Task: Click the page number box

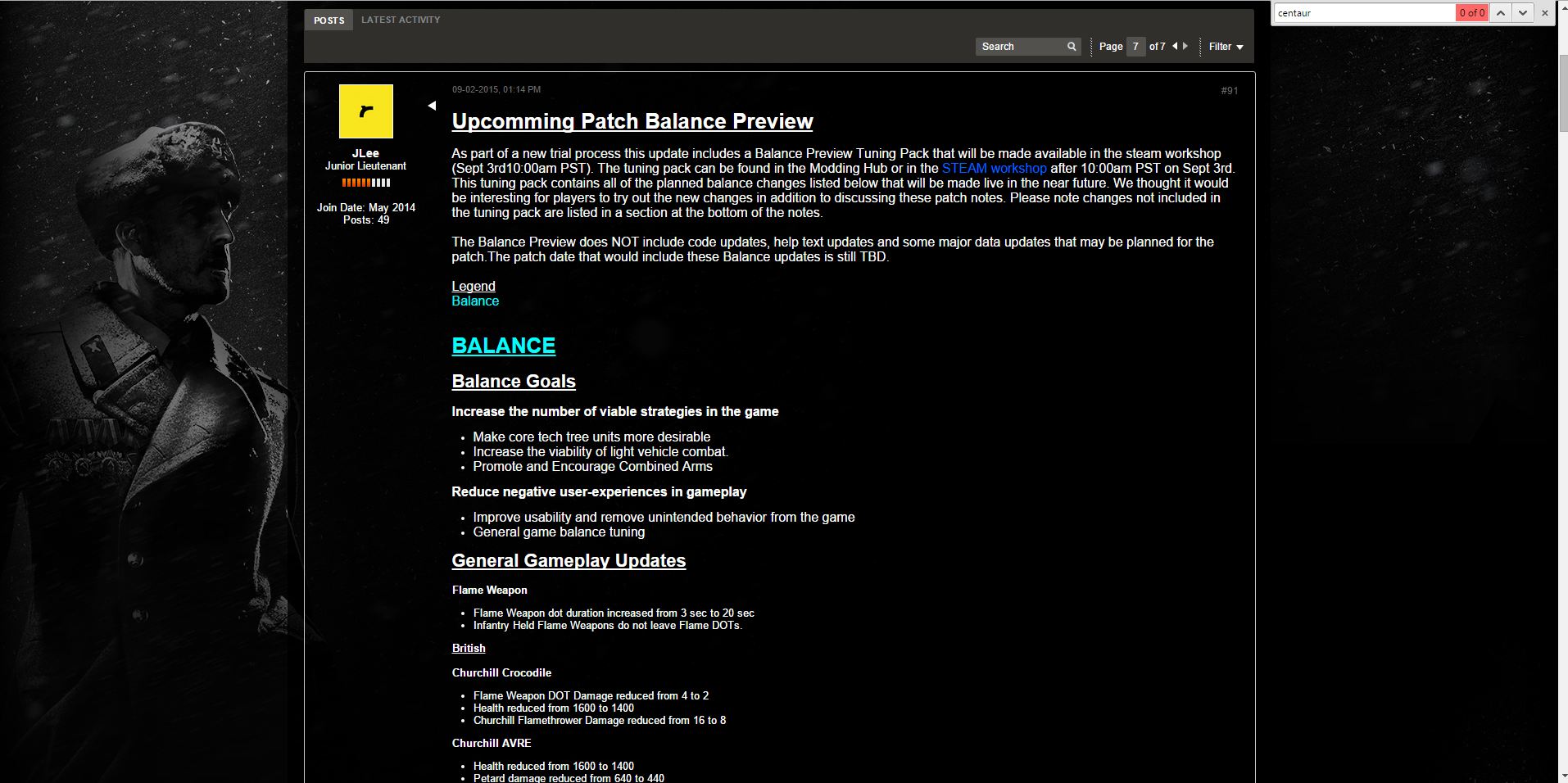Action: (1135, 47)
